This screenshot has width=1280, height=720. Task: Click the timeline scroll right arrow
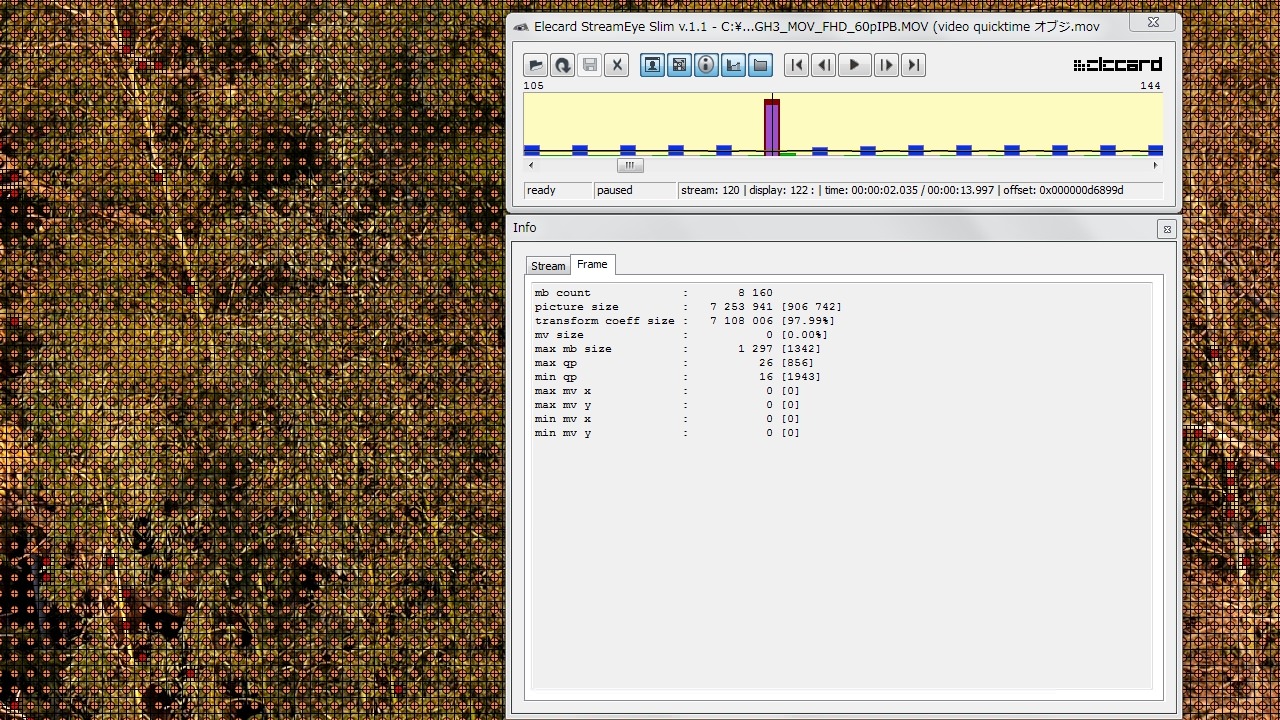[1155, 165]
